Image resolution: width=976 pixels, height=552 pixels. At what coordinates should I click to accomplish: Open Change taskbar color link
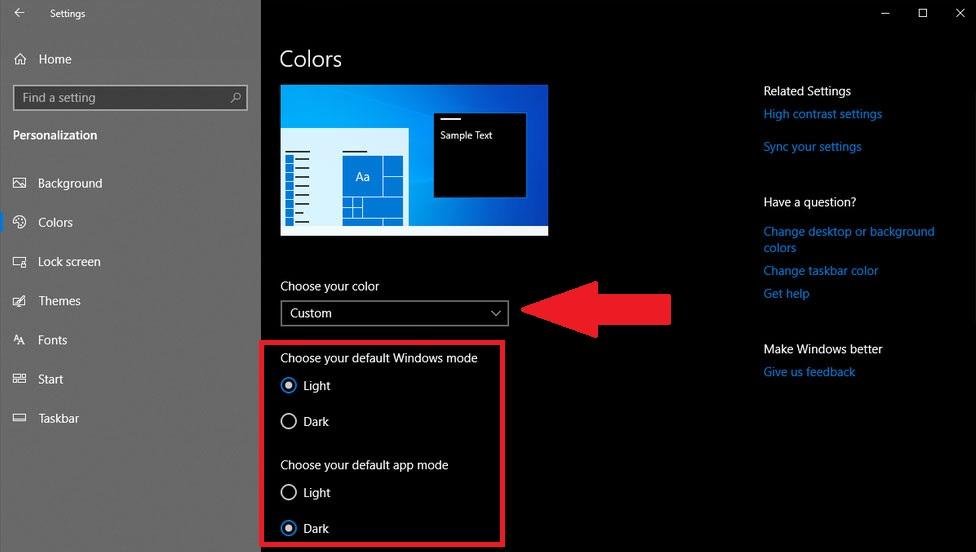(x=820, y=271)
